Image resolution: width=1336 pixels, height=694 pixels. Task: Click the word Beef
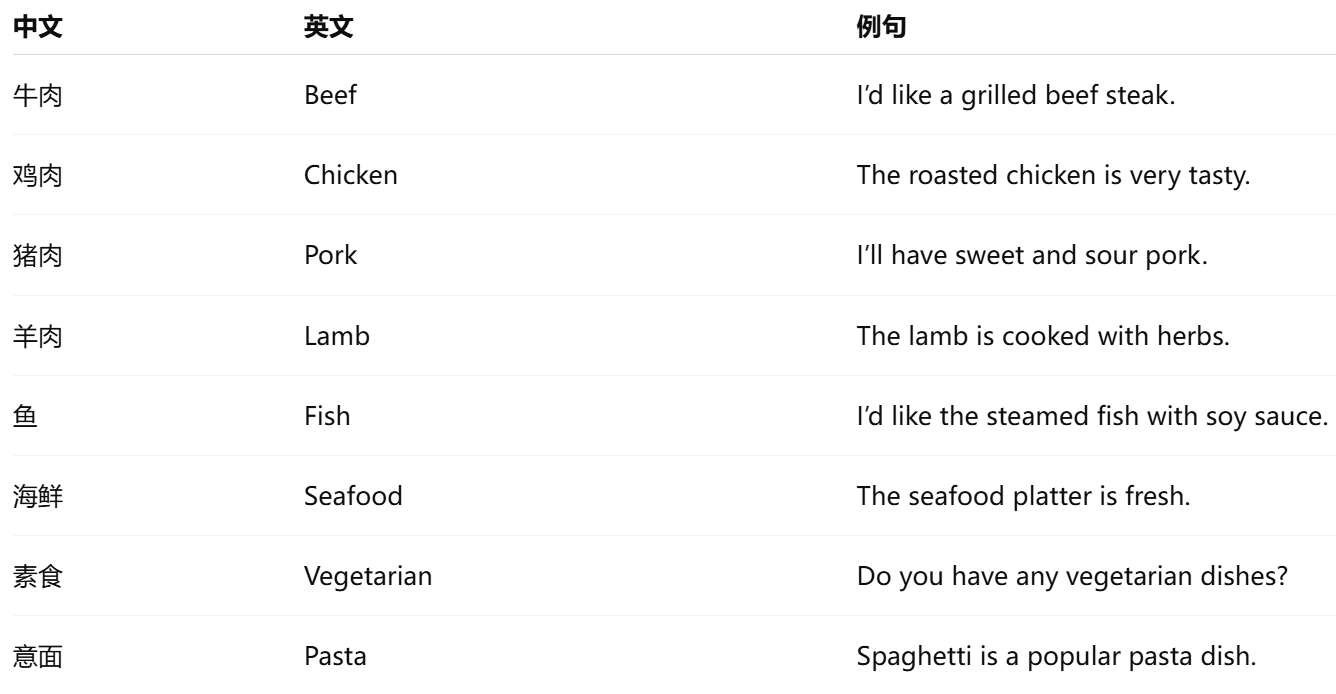click(x=330, y=95)
